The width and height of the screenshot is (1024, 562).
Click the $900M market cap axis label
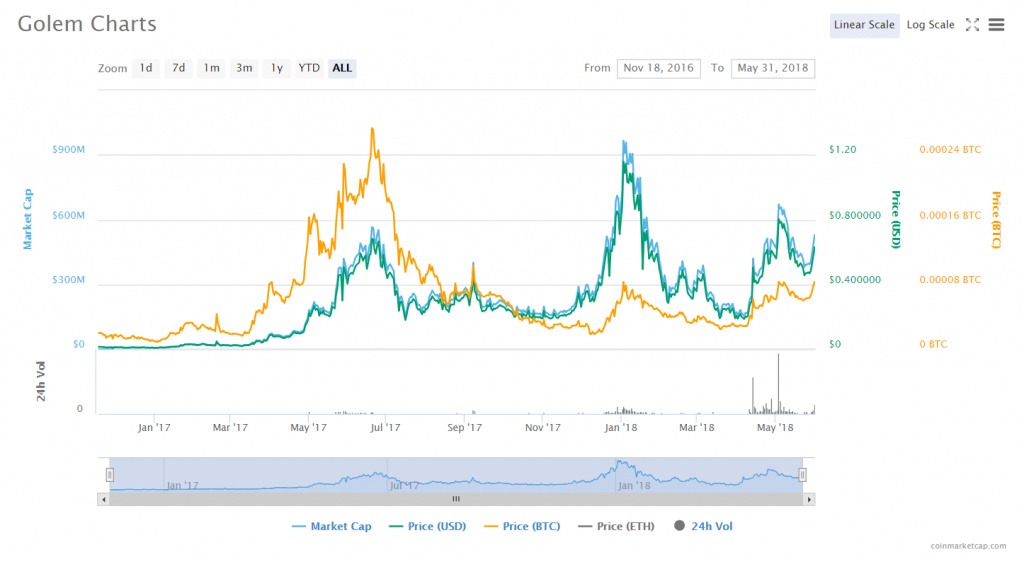[x=69, y=149]
